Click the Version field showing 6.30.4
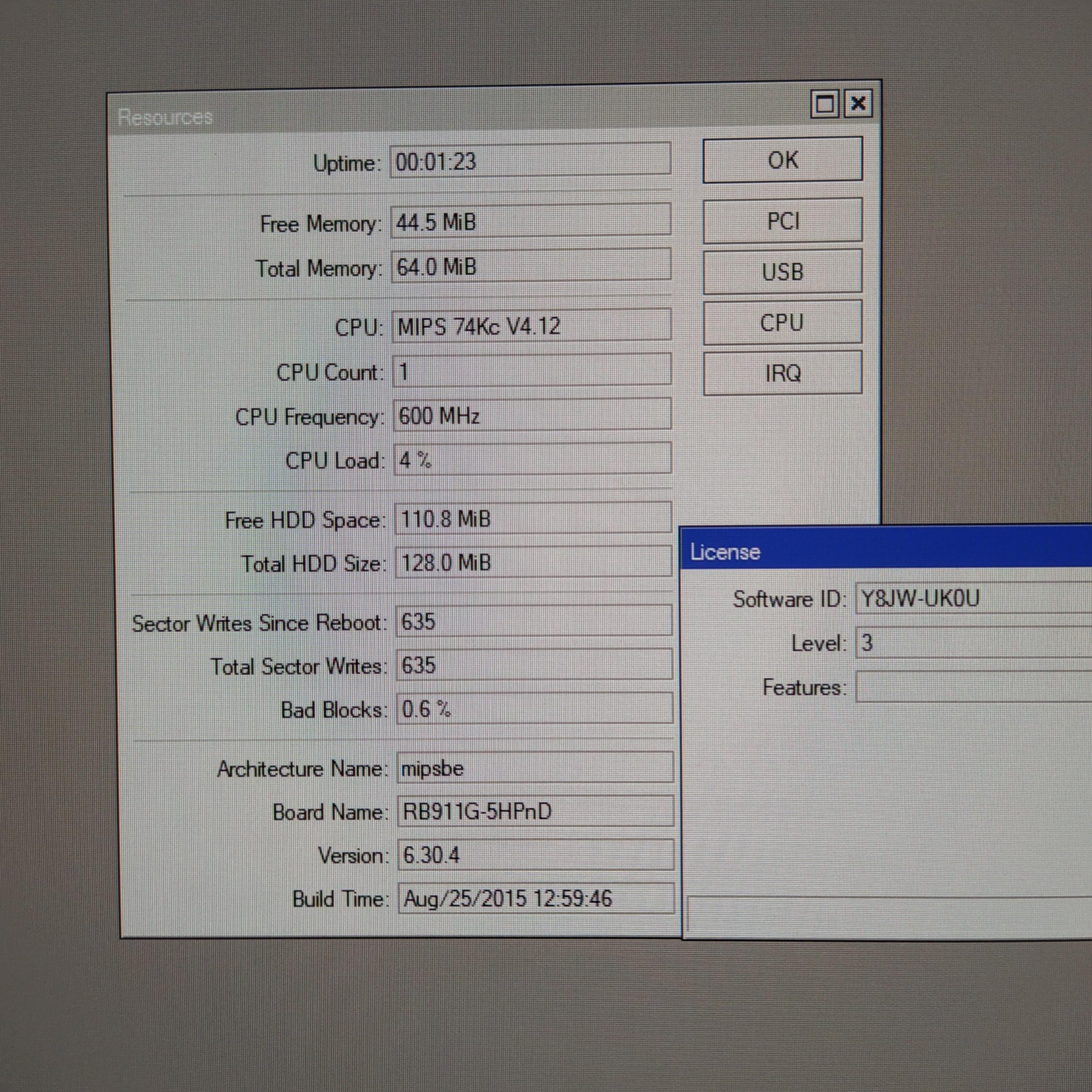 [534, 854]
